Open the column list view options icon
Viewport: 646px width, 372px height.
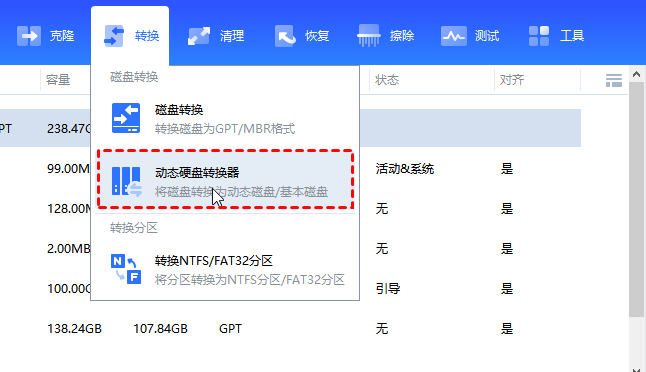click(614, 80)
